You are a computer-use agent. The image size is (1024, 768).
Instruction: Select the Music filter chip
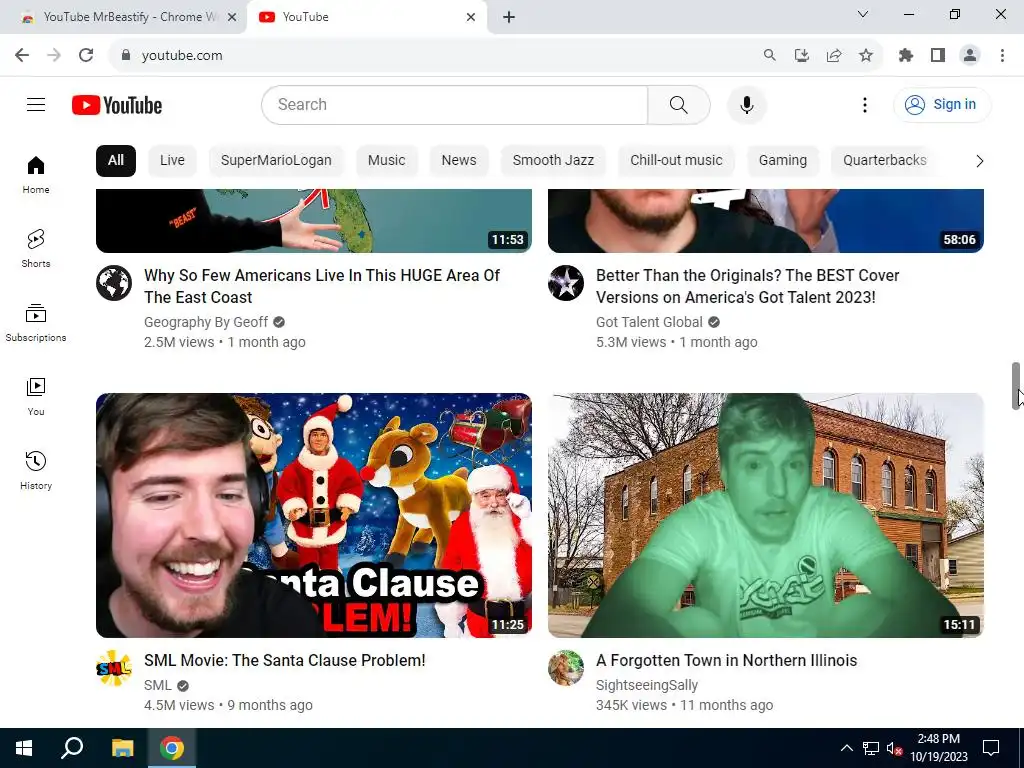tap(387, 161)
